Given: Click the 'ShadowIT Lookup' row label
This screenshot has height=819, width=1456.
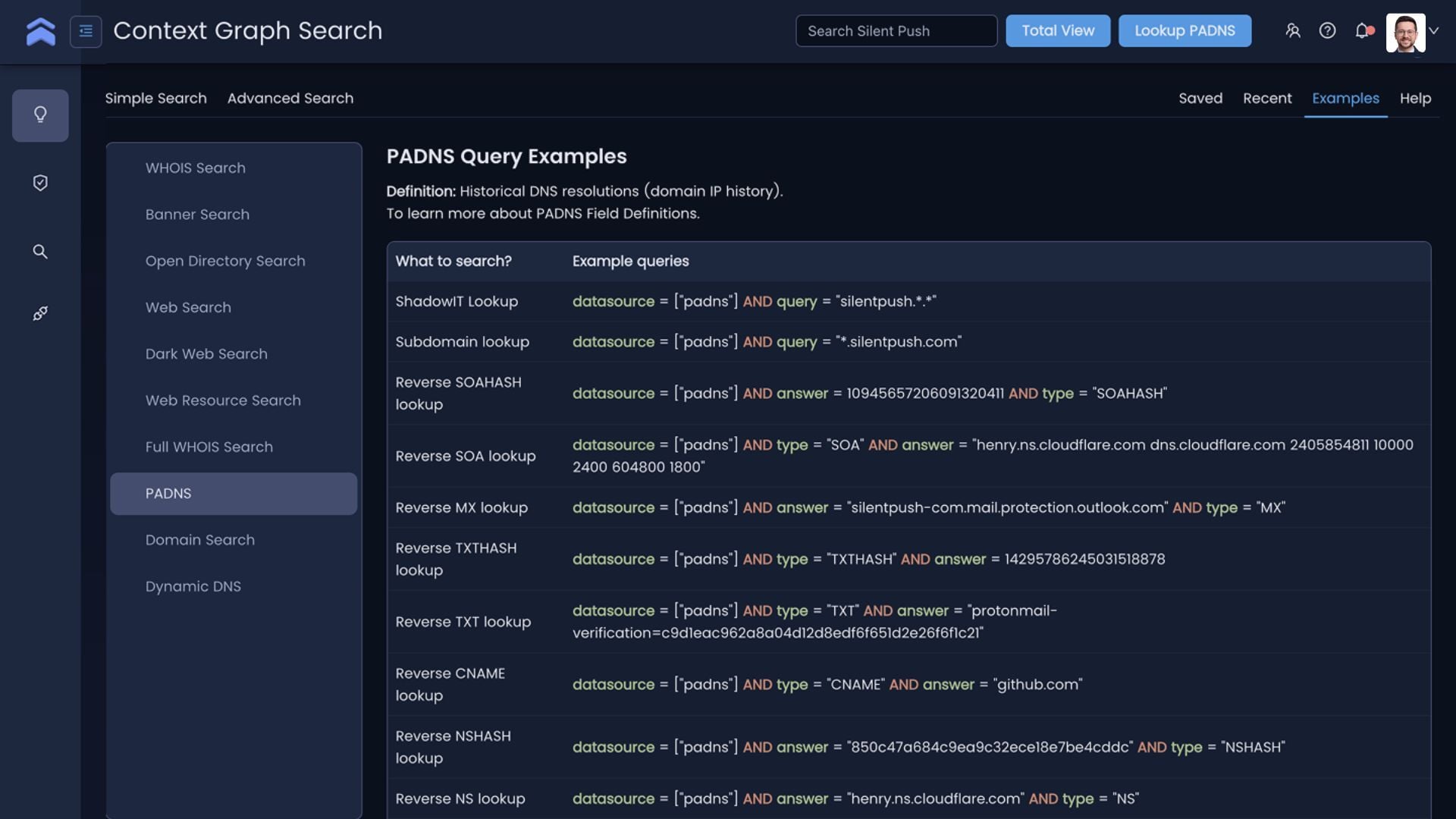Looking at the screenshot, I should (x=457, y=302).
